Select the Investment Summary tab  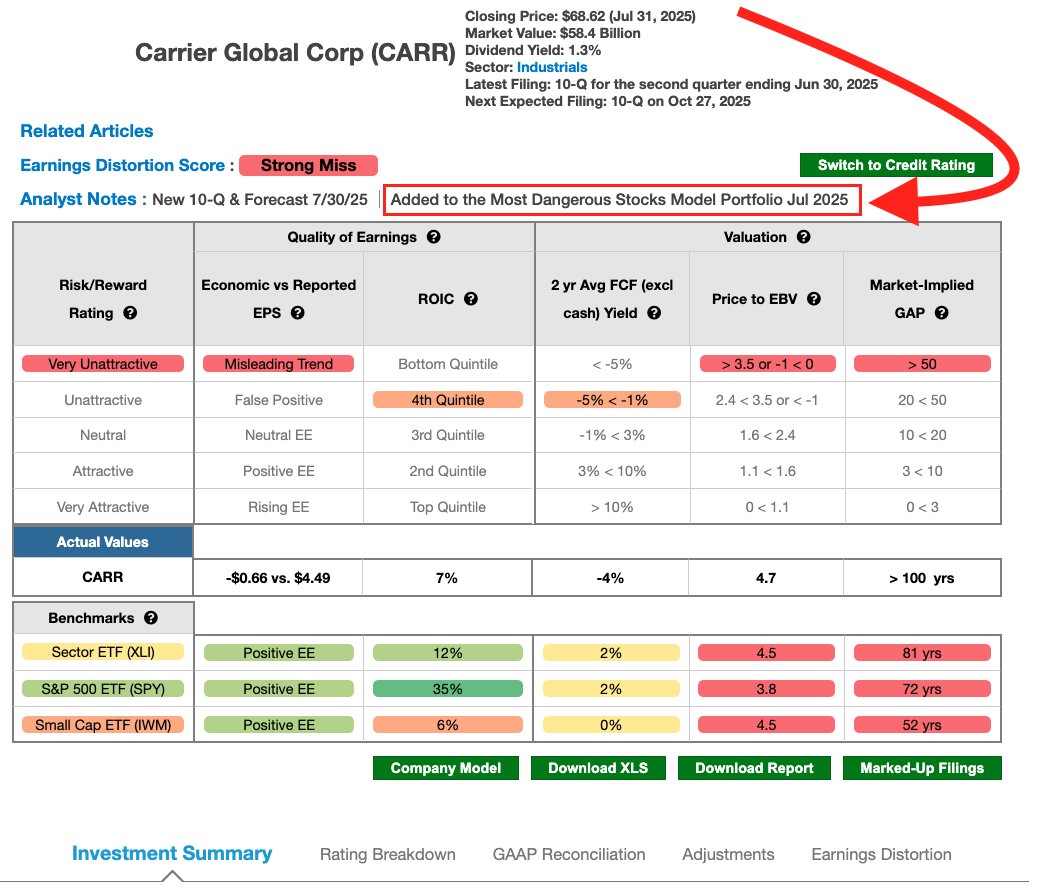[172, 853]
